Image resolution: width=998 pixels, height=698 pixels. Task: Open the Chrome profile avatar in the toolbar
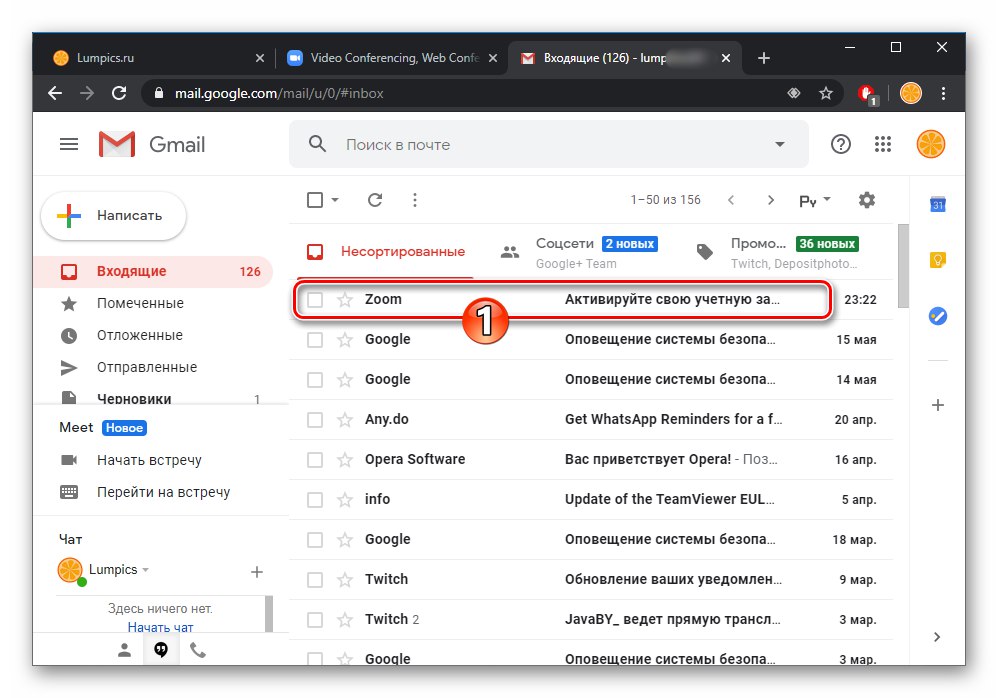click(911, 94)
